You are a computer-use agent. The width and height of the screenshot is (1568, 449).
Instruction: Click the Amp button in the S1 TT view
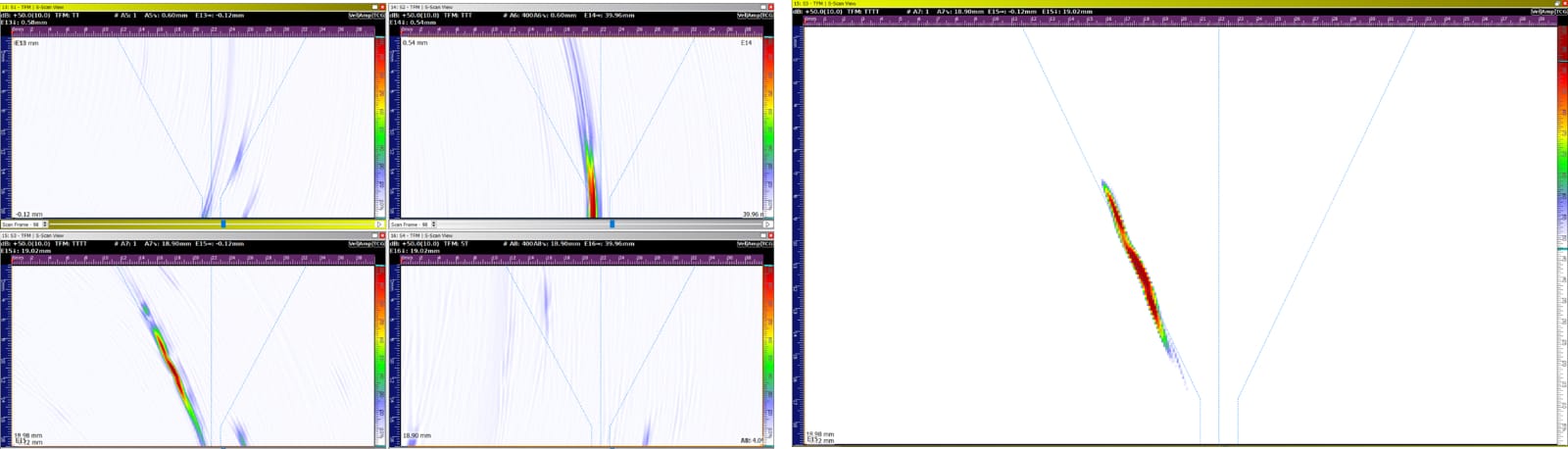(x=364, y=16)
